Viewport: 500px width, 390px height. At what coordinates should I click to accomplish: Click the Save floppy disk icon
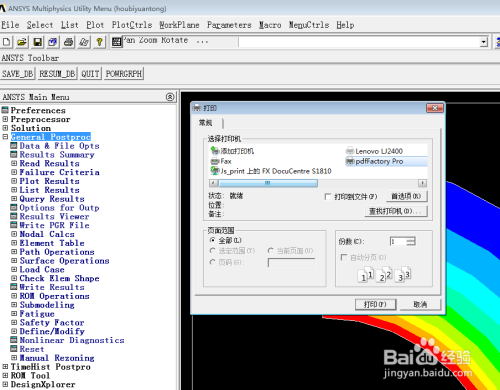point(37,42)
